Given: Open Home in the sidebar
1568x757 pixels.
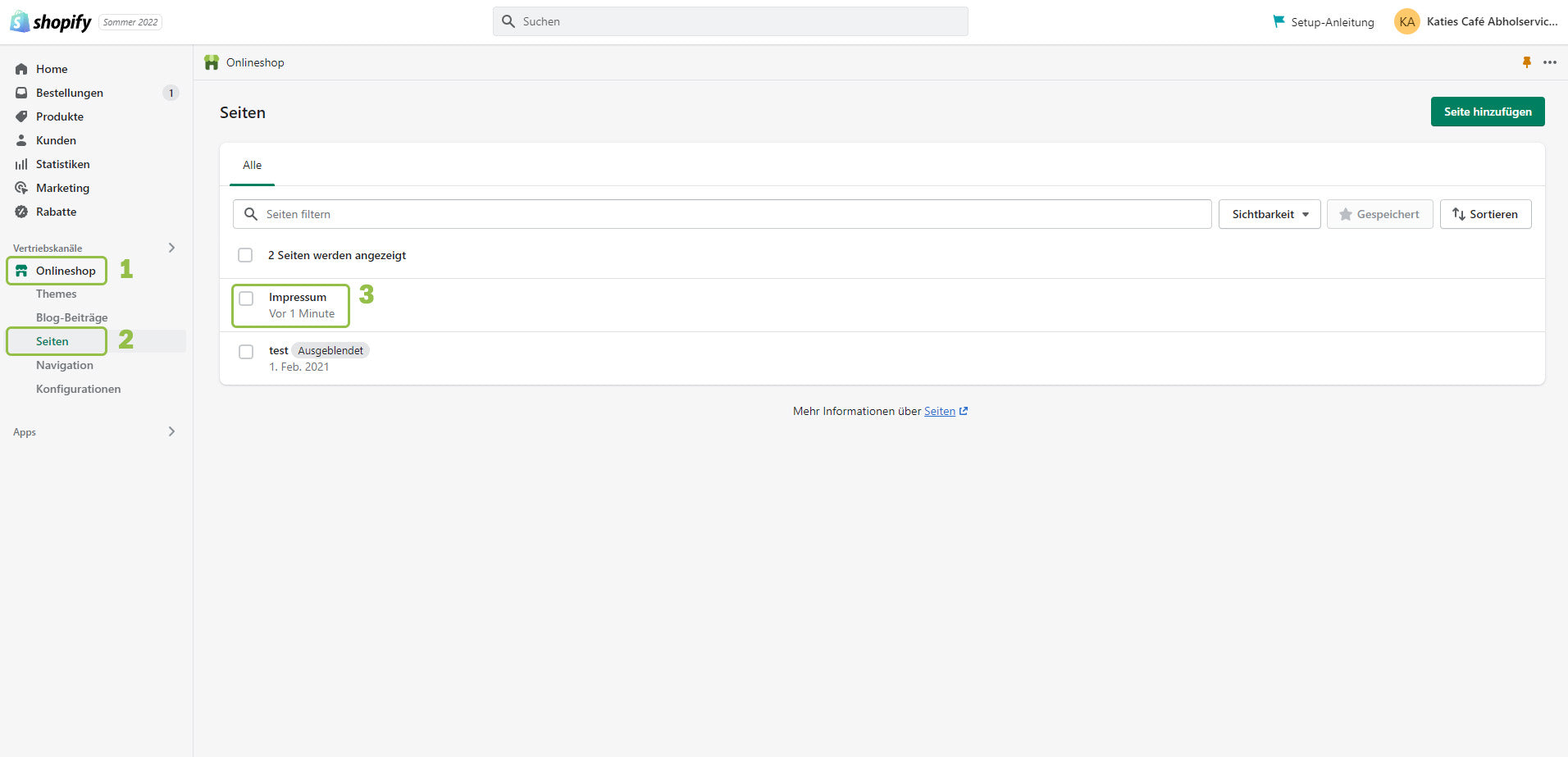Looking at the screenshot, I should (52, 69).
